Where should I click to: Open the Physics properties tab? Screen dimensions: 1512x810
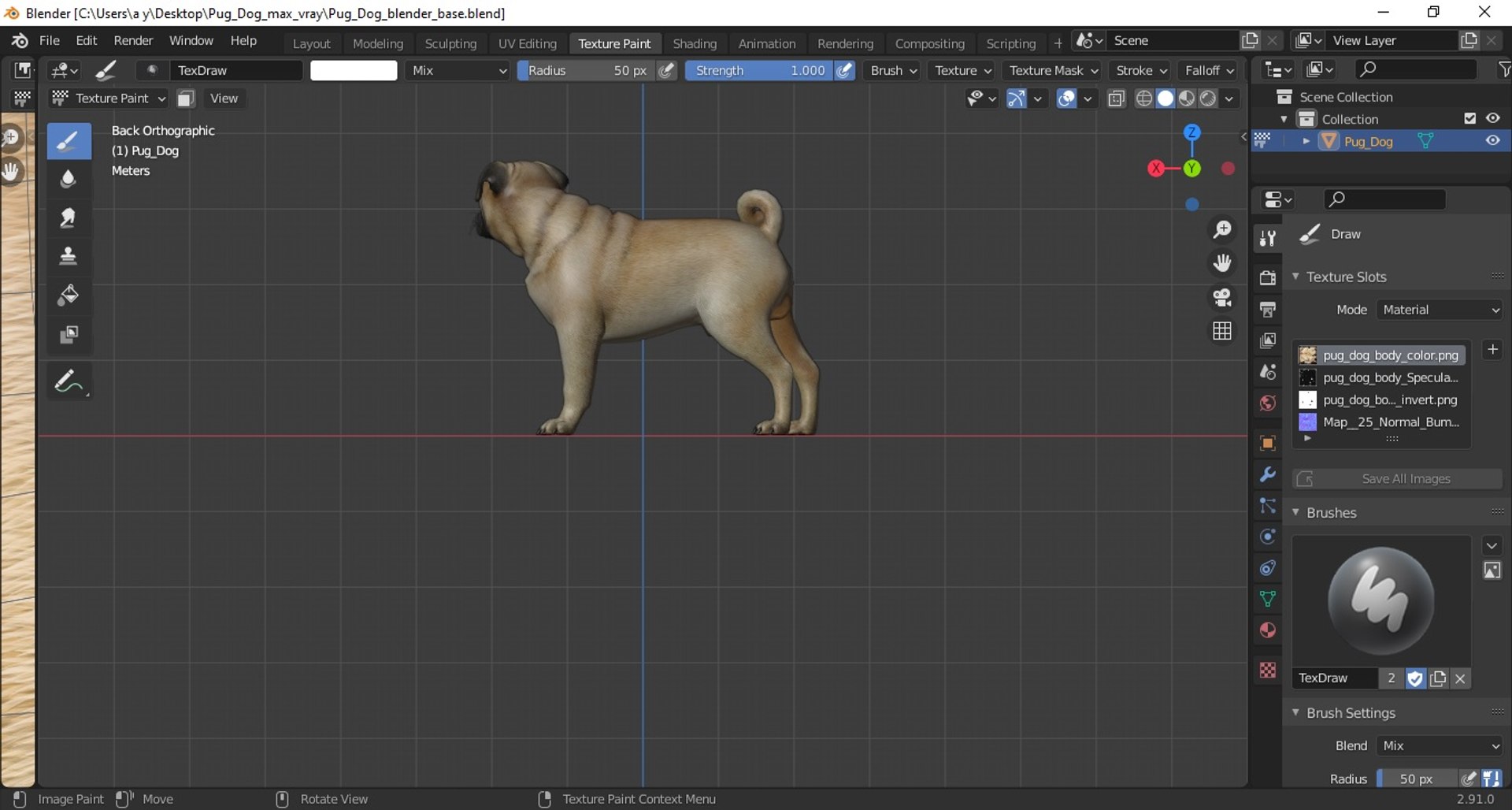point(1267,537)
